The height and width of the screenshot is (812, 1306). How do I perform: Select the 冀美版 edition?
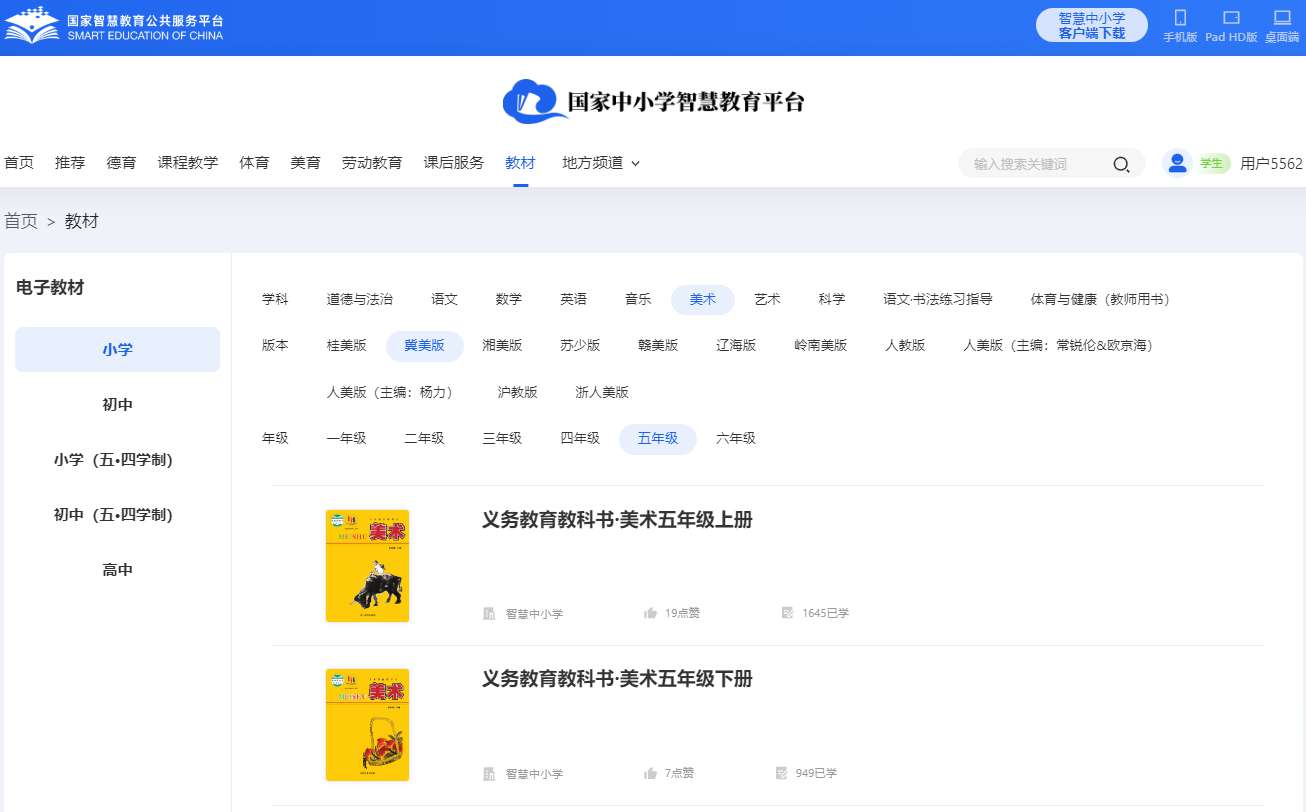pos(425,345)
